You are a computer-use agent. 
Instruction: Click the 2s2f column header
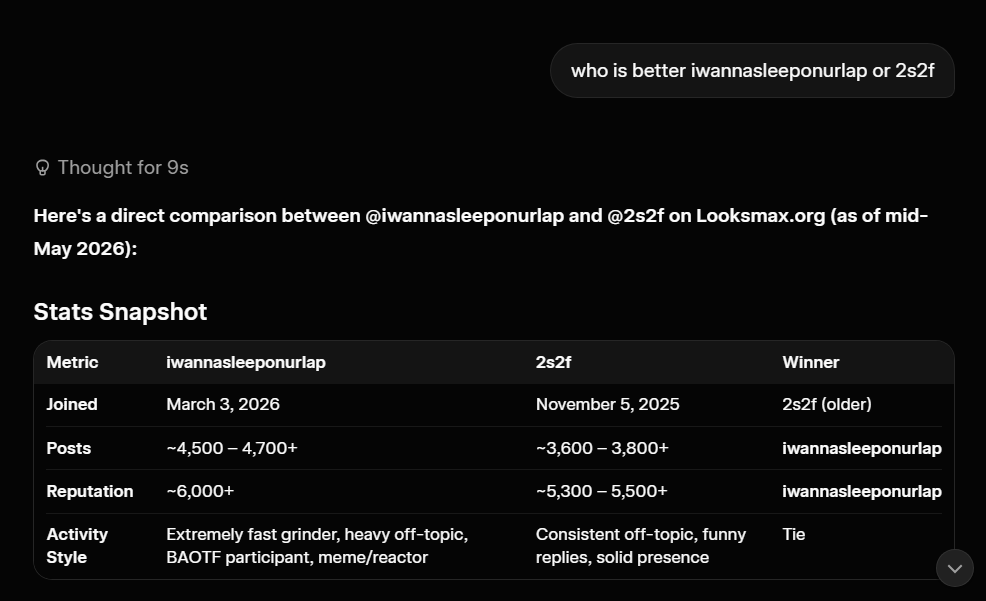click(553, 362)
